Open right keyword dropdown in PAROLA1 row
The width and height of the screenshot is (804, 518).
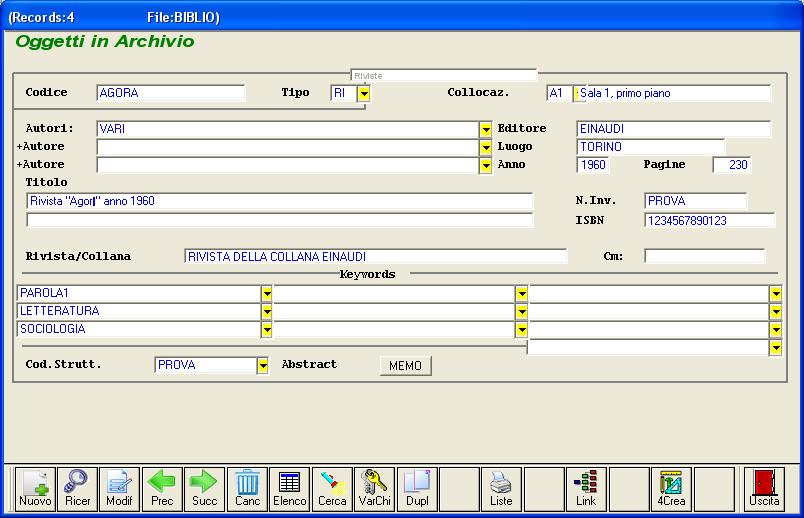776,293
